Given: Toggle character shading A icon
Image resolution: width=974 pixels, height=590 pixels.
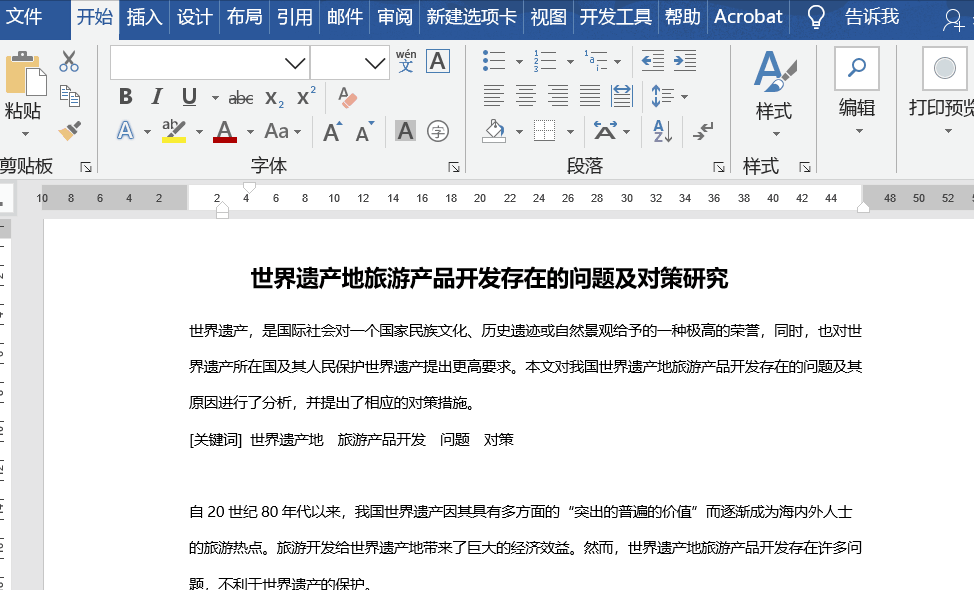Looking at the screenshot, I should tap(406, 131).
